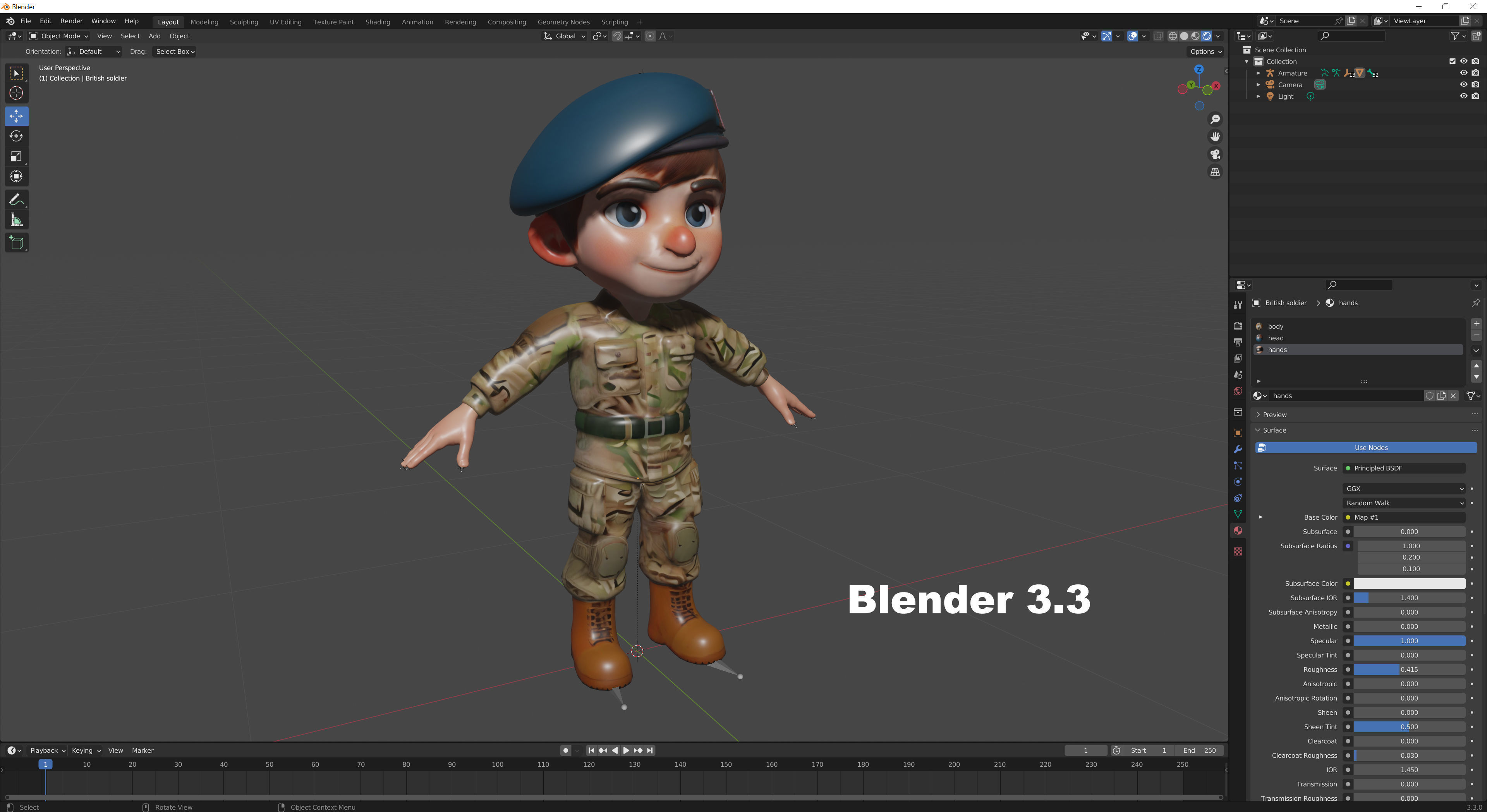Screen dimensions: 1487x812
Task: Hide Camera in viewport
Action: click(1463, 85)
